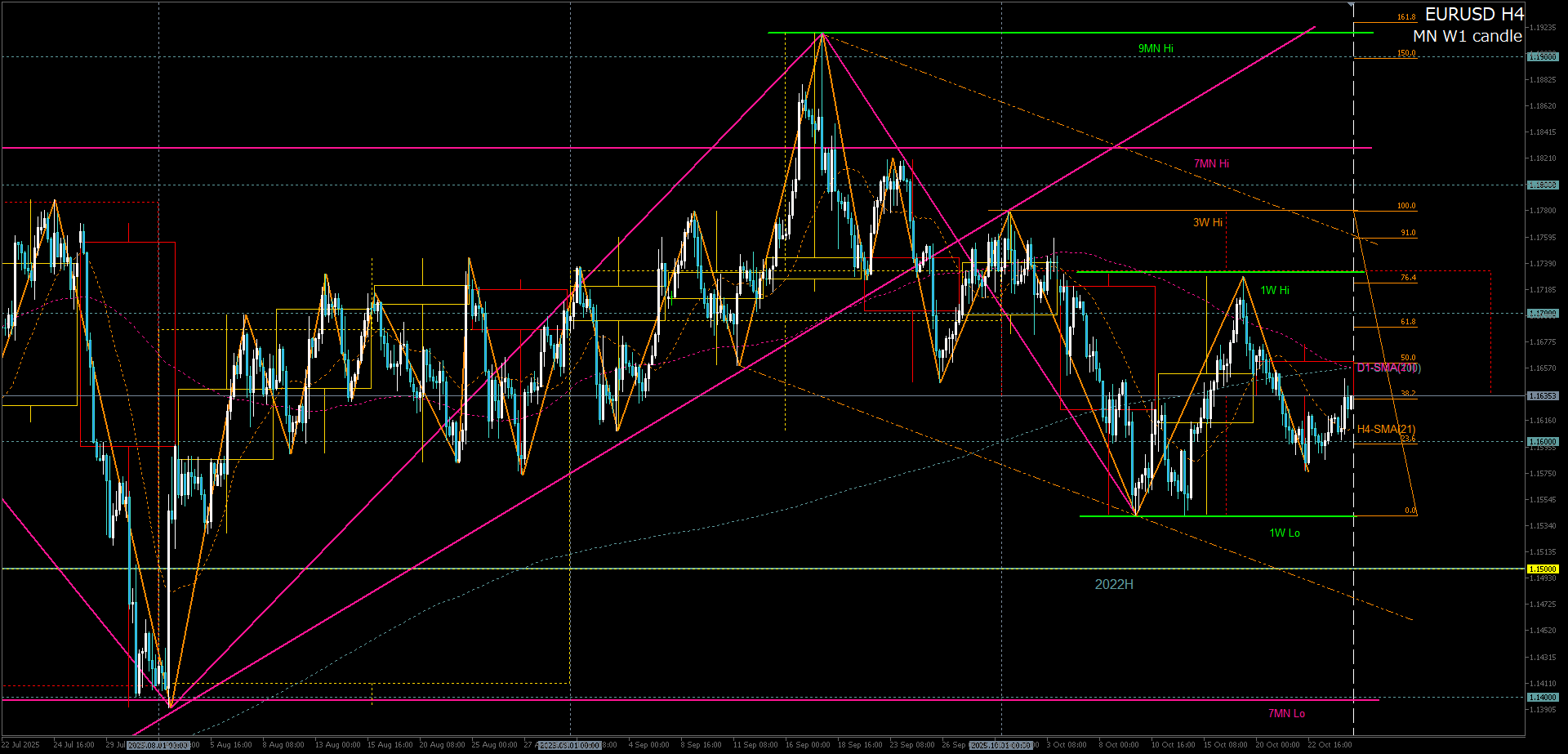Click the 3W Hi text label
This screenshot has height=754, width=1568.
click(x=1207, y=223)
